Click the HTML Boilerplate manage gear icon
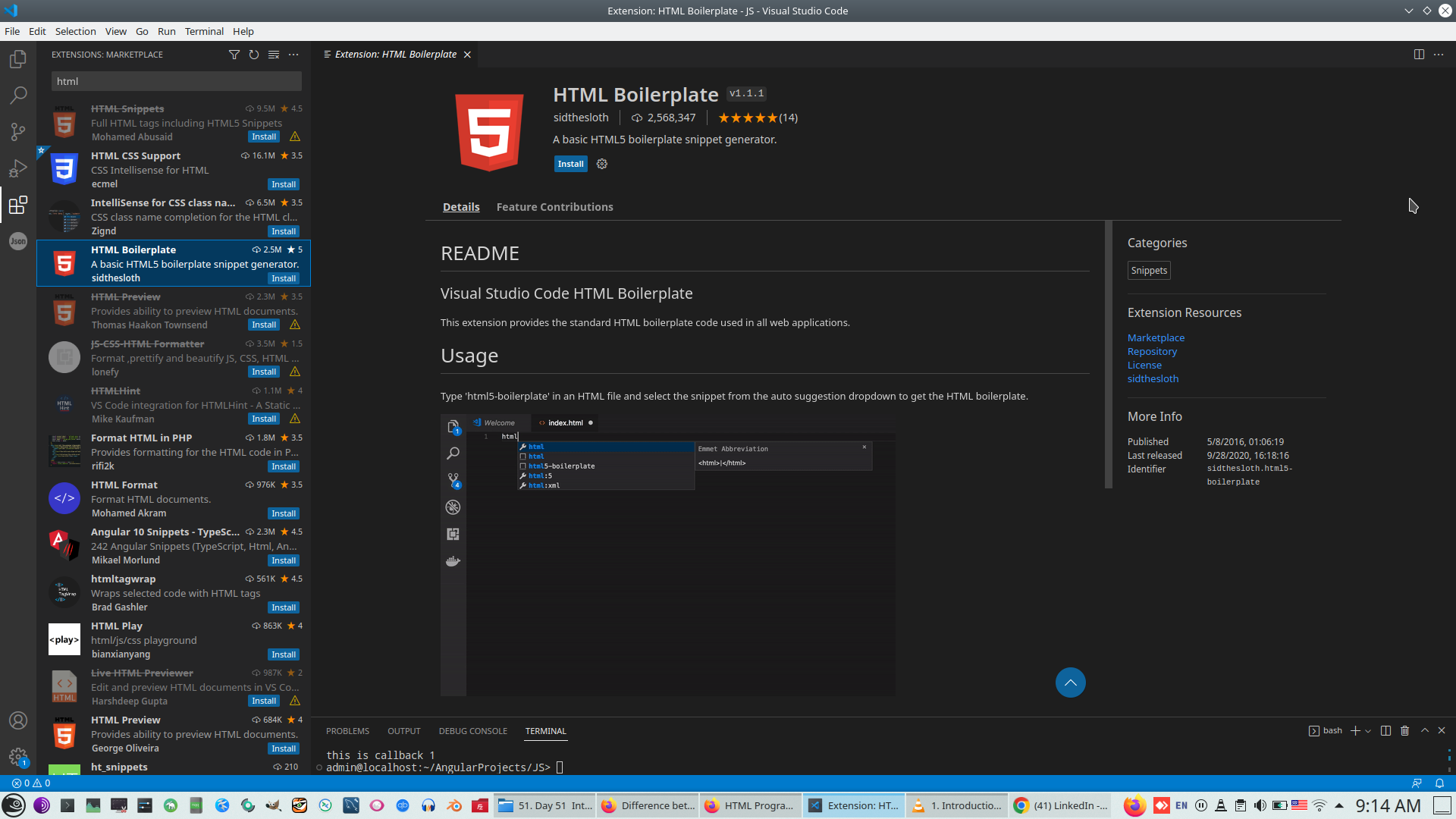The height and width of the screenshot is (819, 1456). point(602,164)
